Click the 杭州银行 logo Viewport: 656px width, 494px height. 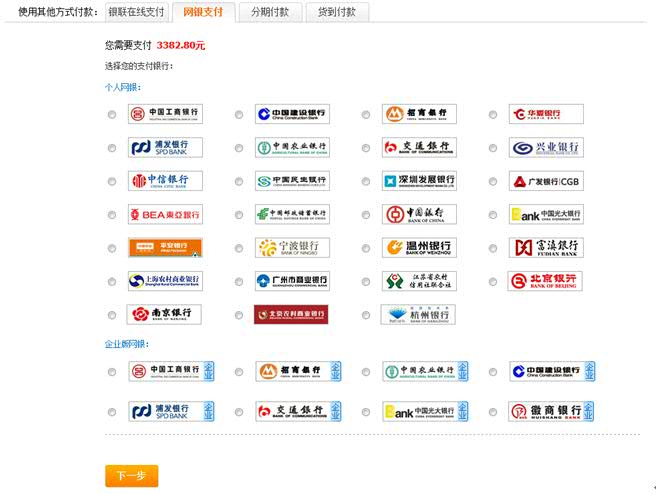pyautogui.click(x=418, y=315)
